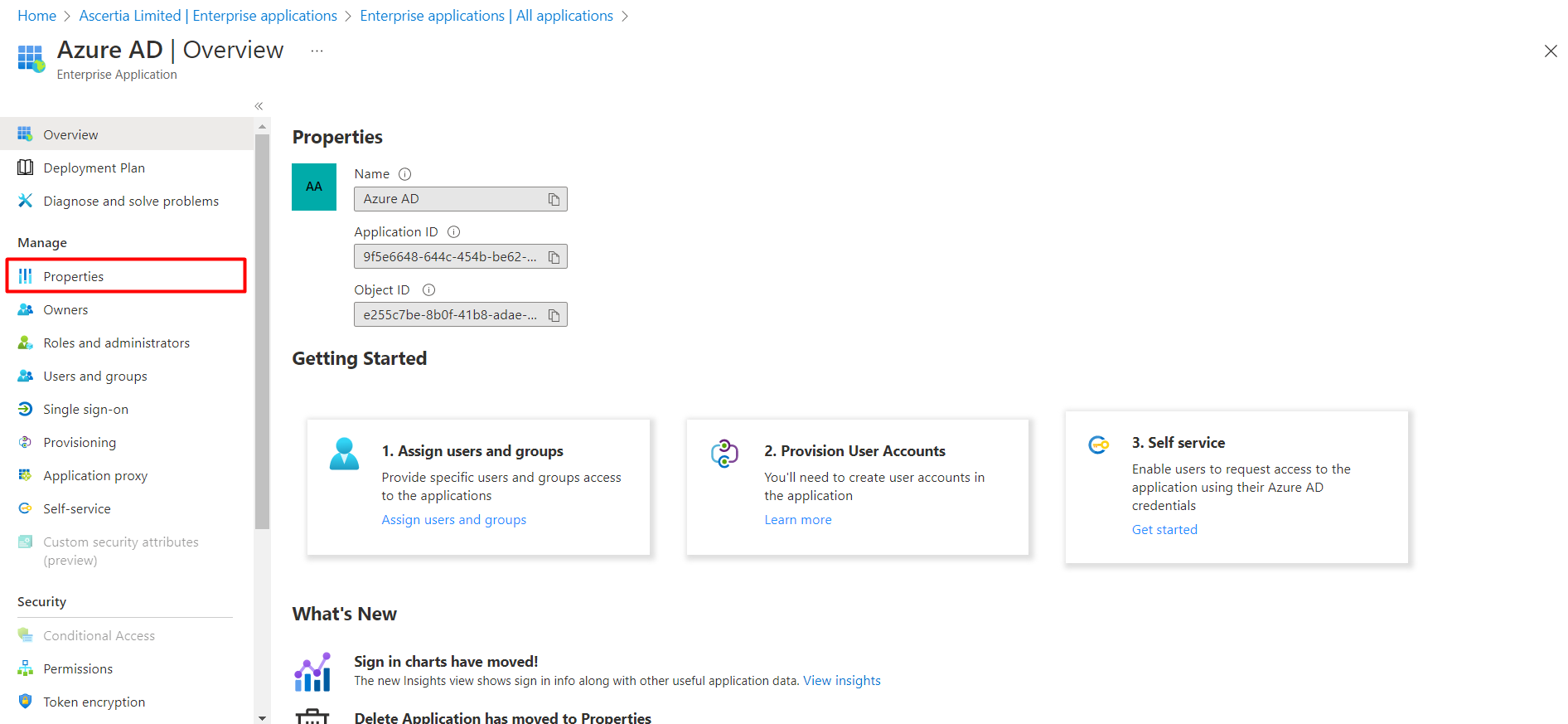Click the Single sign-on arrow icon
The width and height of the screenshot is (1568, 724).
pyautogui.click(x=26, y=409)
